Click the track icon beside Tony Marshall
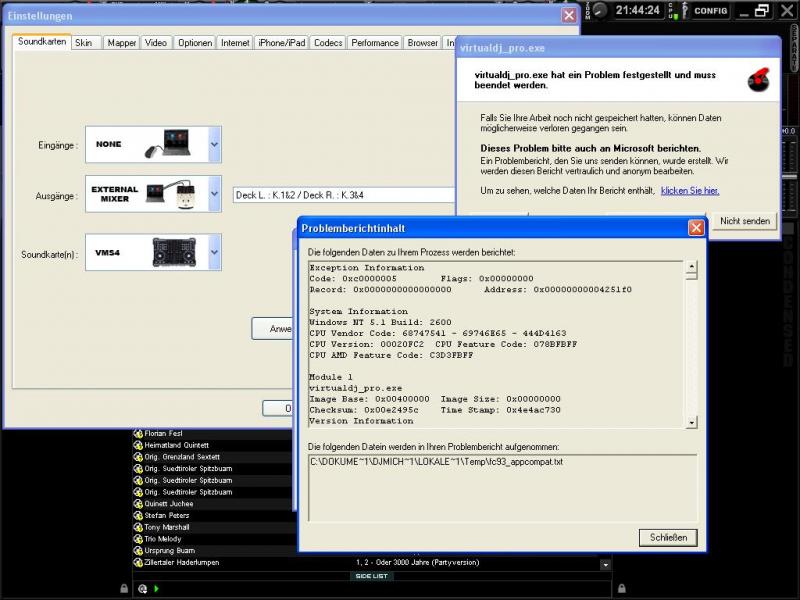 pyautogui.click(x=138, y=527)
